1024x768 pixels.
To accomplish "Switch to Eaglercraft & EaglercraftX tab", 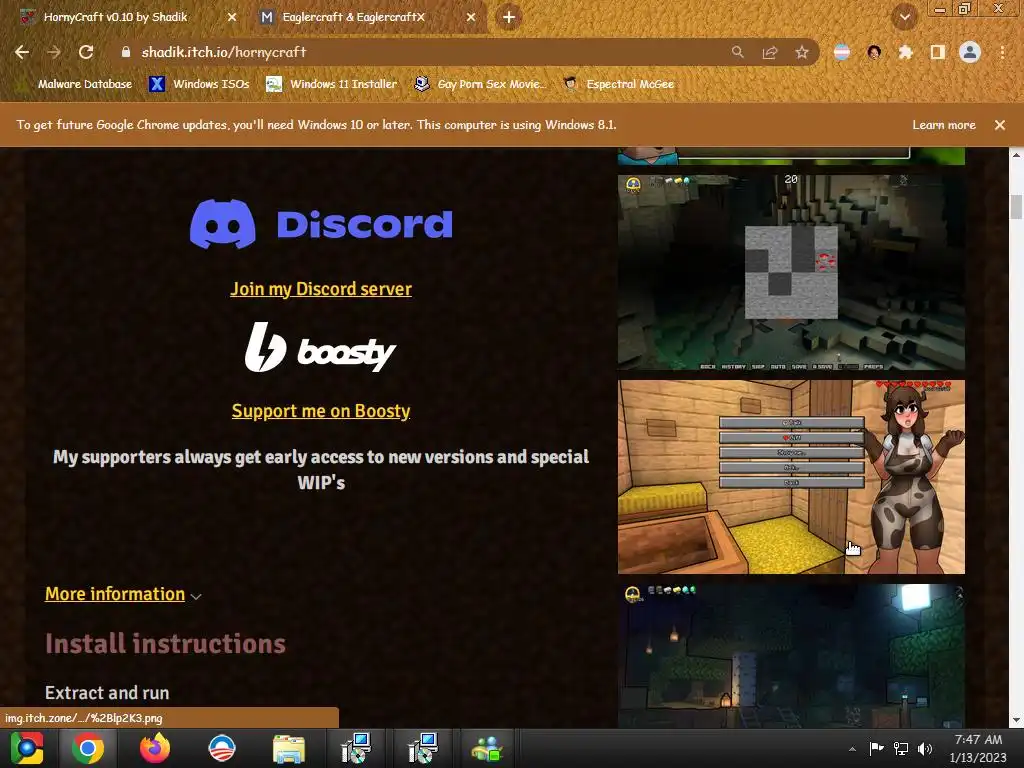I will coord(353,17).
